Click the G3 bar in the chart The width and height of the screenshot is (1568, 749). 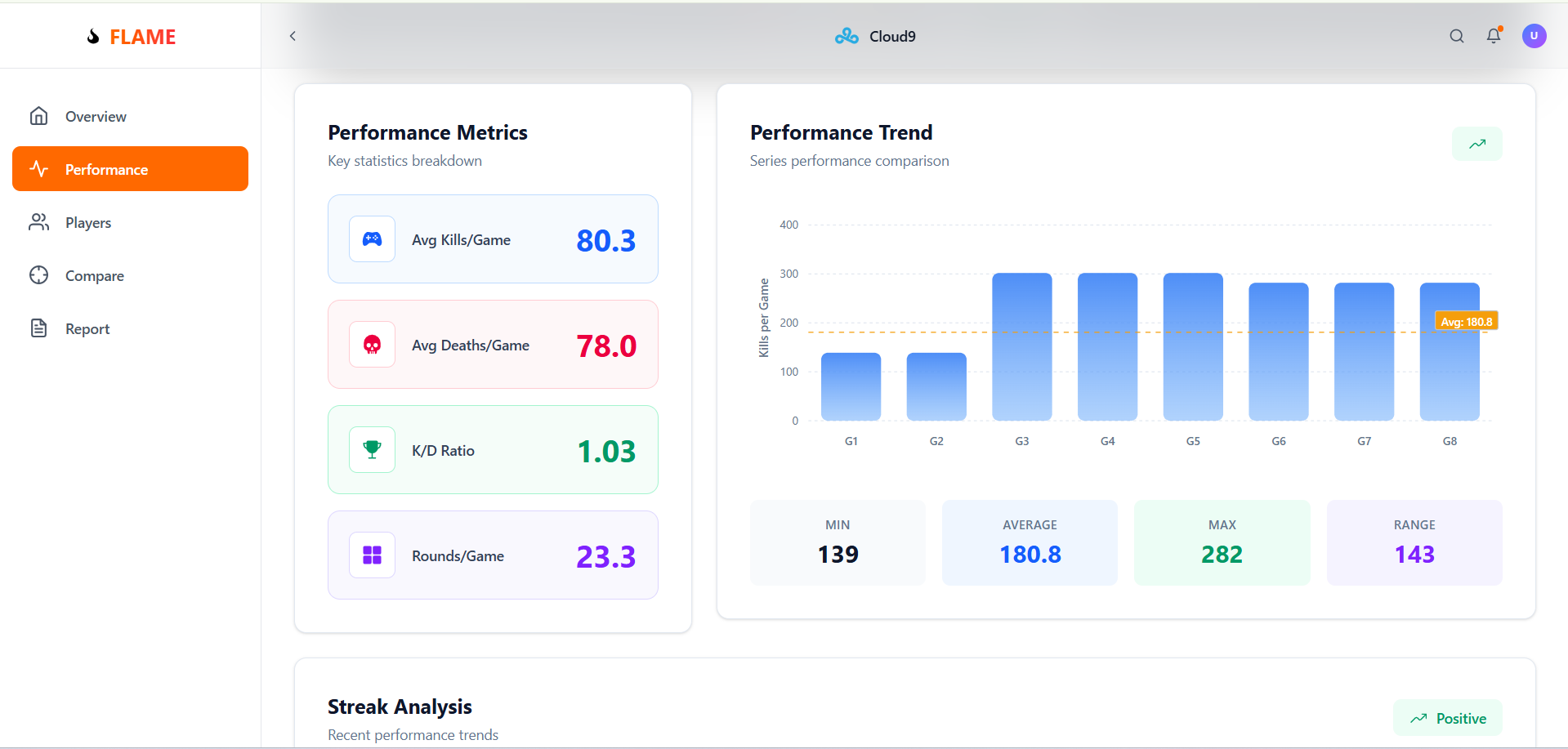1022,347
